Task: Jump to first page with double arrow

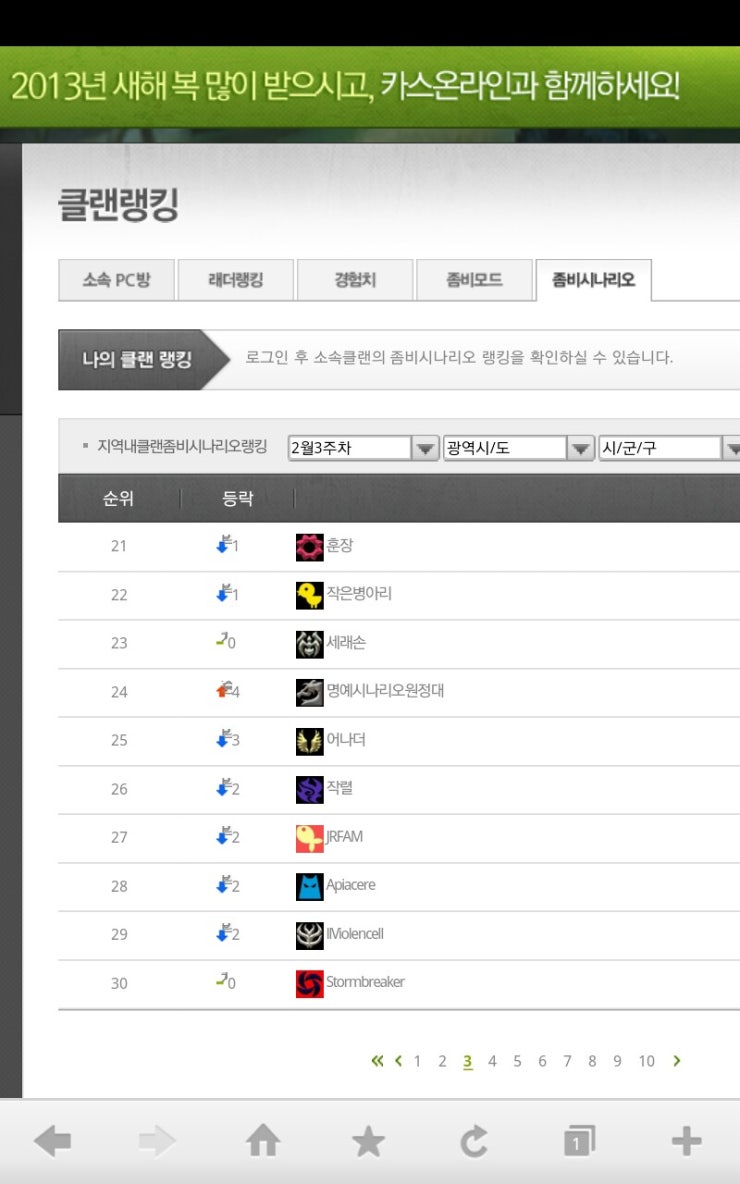Action: [x=377, y=1061]
